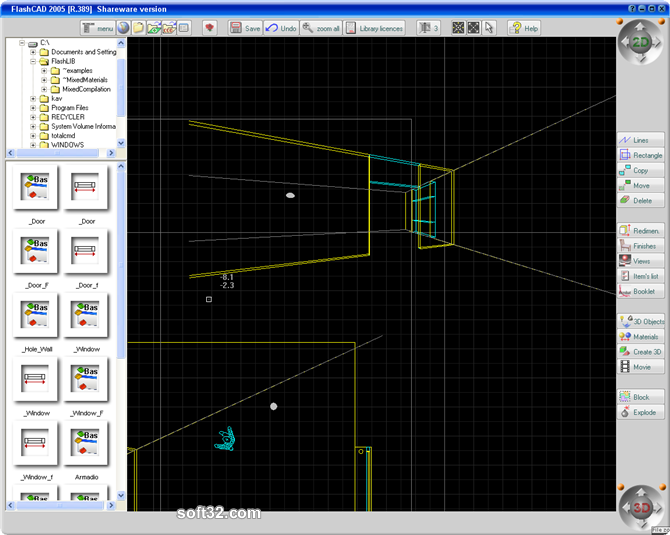Expand the Program Files folder
The width and height of the screenshot is (670, 535).
pyautogui.click(x=33, y=108)
